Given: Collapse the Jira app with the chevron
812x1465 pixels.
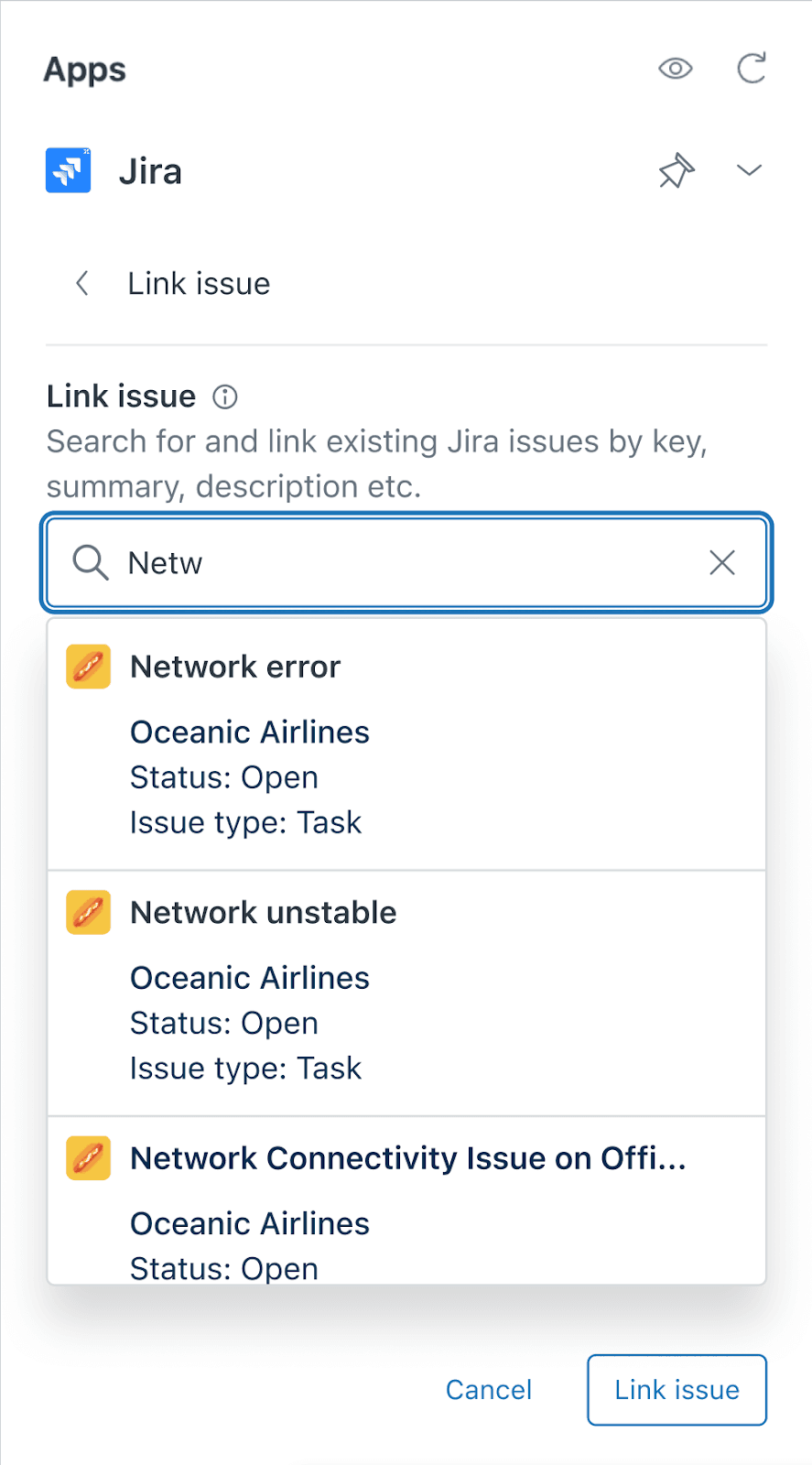Looking at the screenshot, I should (x=749, y=169).
